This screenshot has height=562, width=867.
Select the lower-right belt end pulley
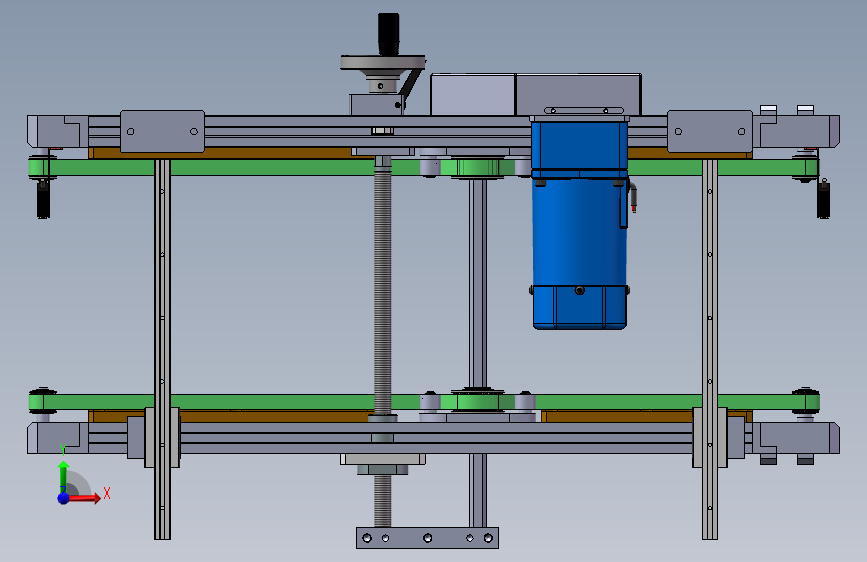[x=806, y=401]
